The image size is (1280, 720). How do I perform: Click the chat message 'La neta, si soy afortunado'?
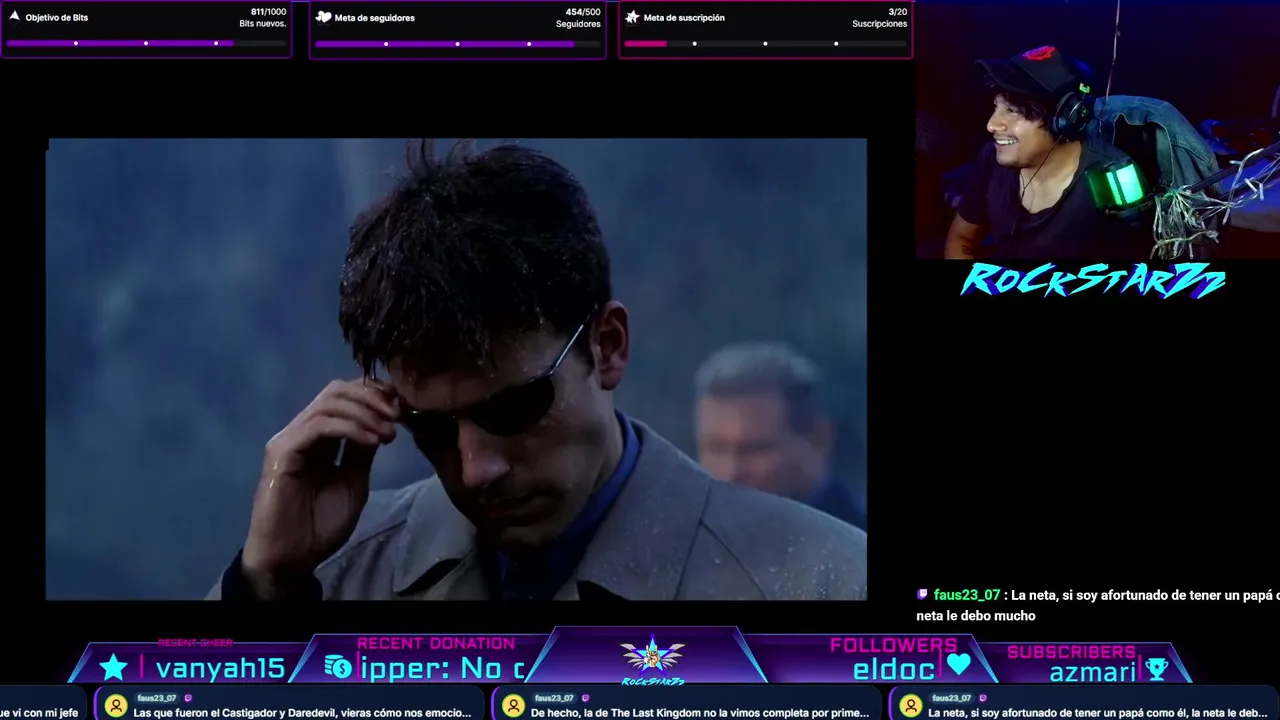(x=1098, y=605)
